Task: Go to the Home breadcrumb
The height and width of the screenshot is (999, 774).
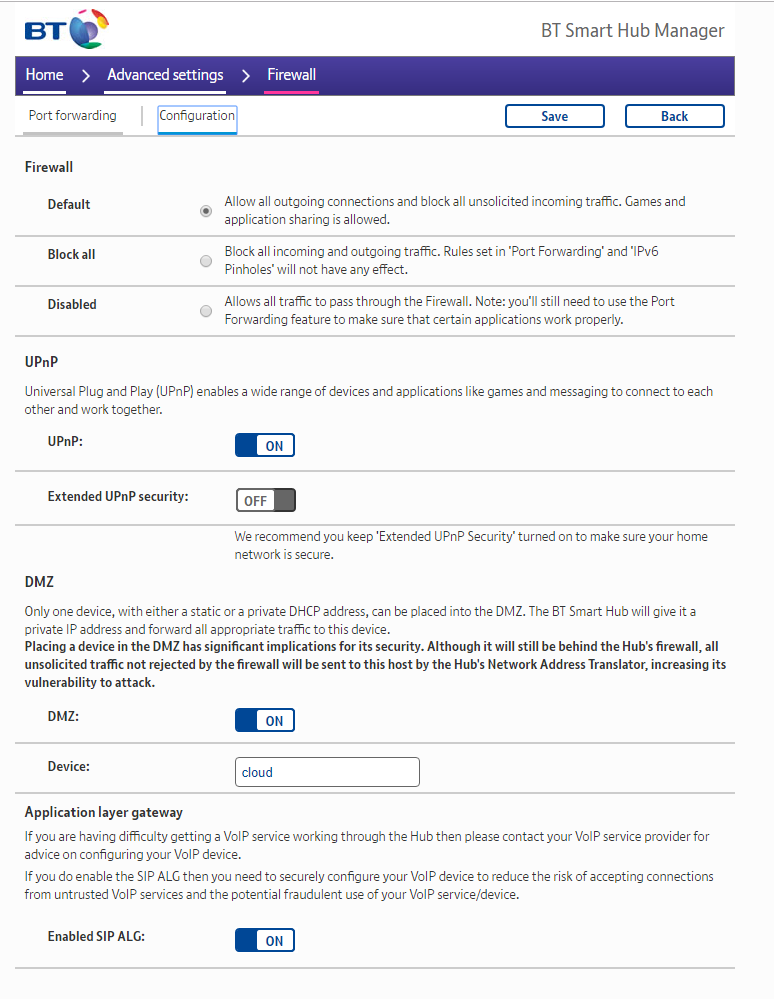Action: pos(44,75)
